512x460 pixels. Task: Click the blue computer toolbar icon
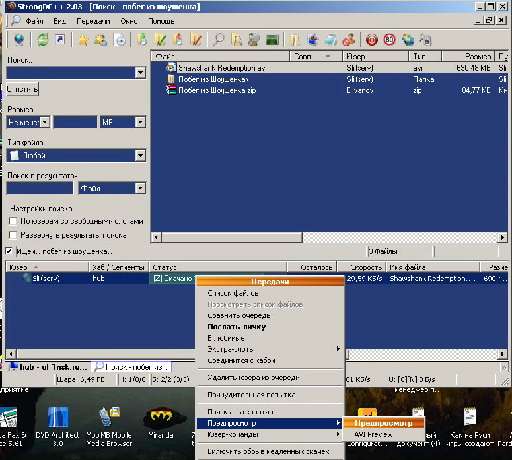(x=312, y=40)
